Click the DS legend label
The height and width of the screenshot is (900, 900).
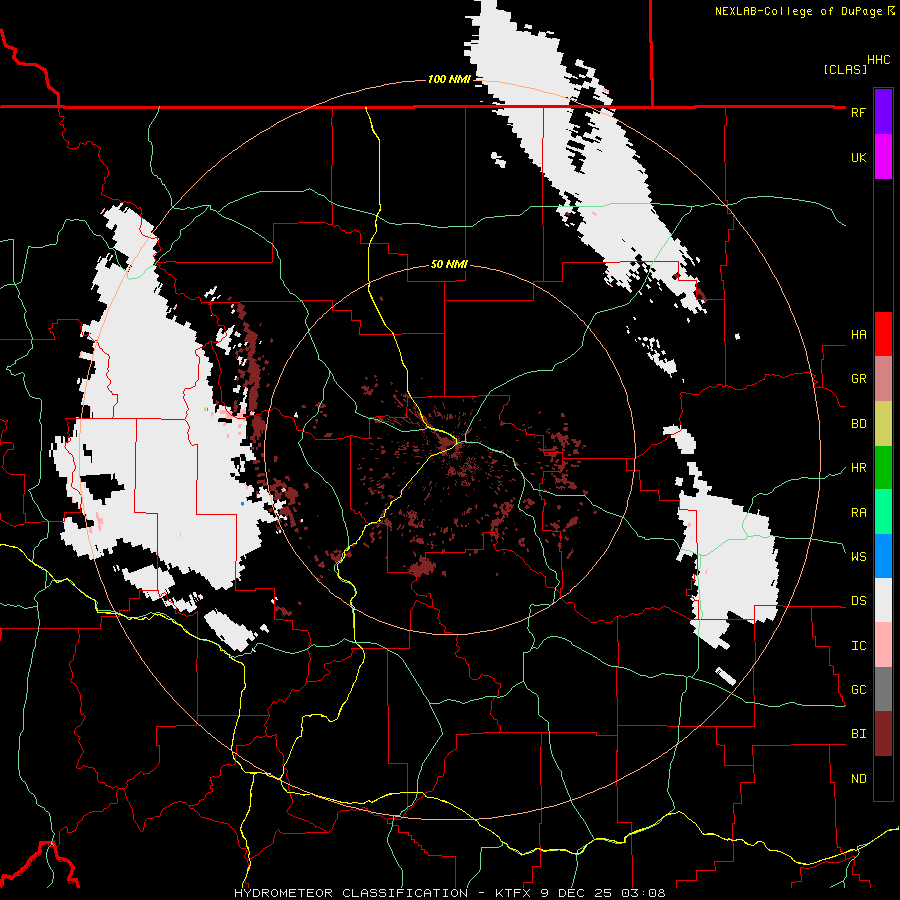[858, 601]
